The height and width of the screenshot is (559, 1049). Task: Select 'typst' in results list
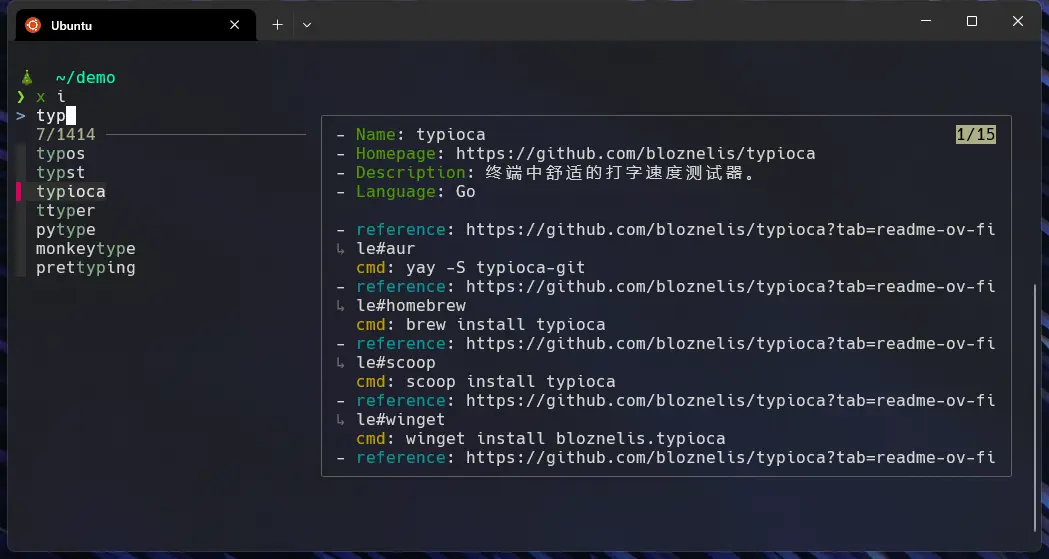pos(60,173)
